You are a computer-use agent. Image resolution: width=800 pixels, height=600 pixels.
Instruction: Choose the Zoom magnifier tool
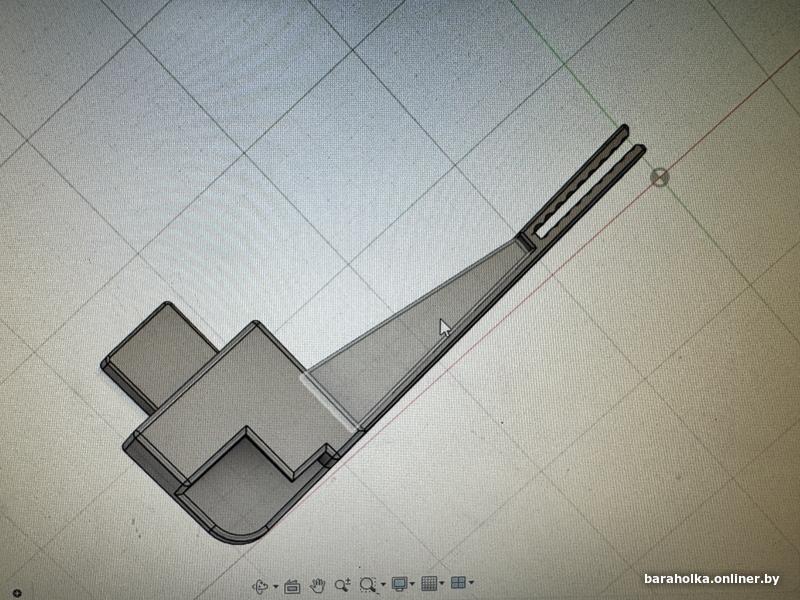(x=342, y=585)
